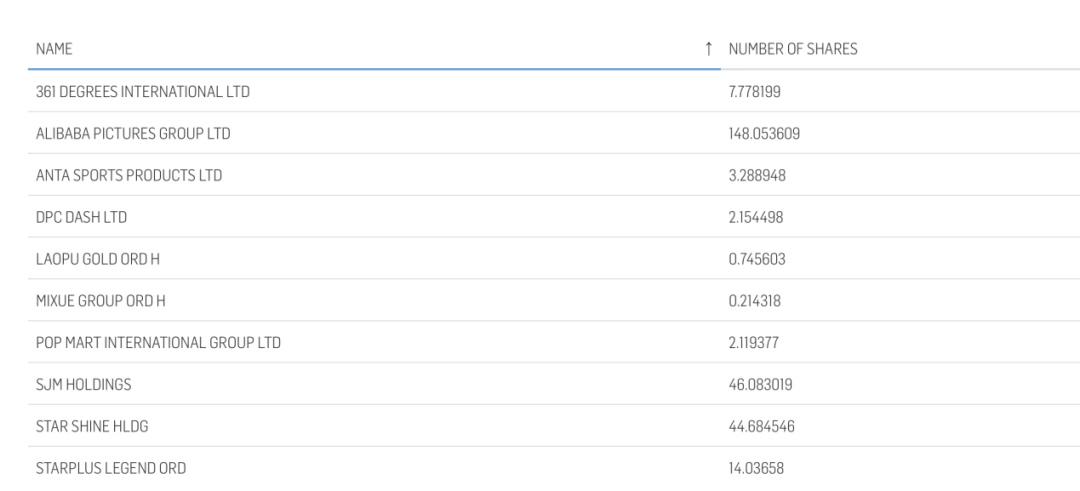Sort table by NAME column header
The image size is (1080, 491).
[x=54, y=49]
